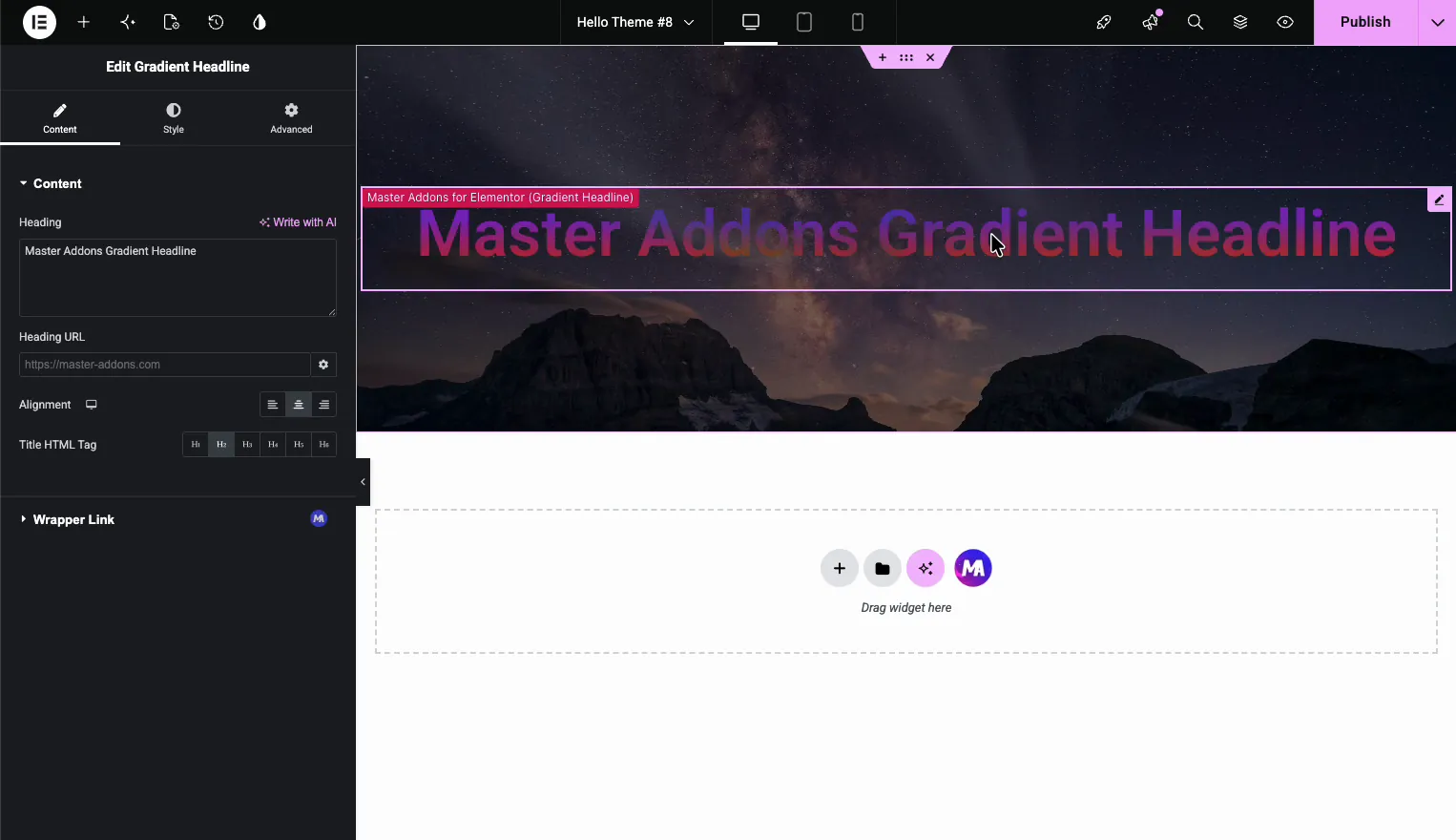
Task: Click the rocket launch icon in top bar
Action: pyautogui.click(x=1104, y=22)
